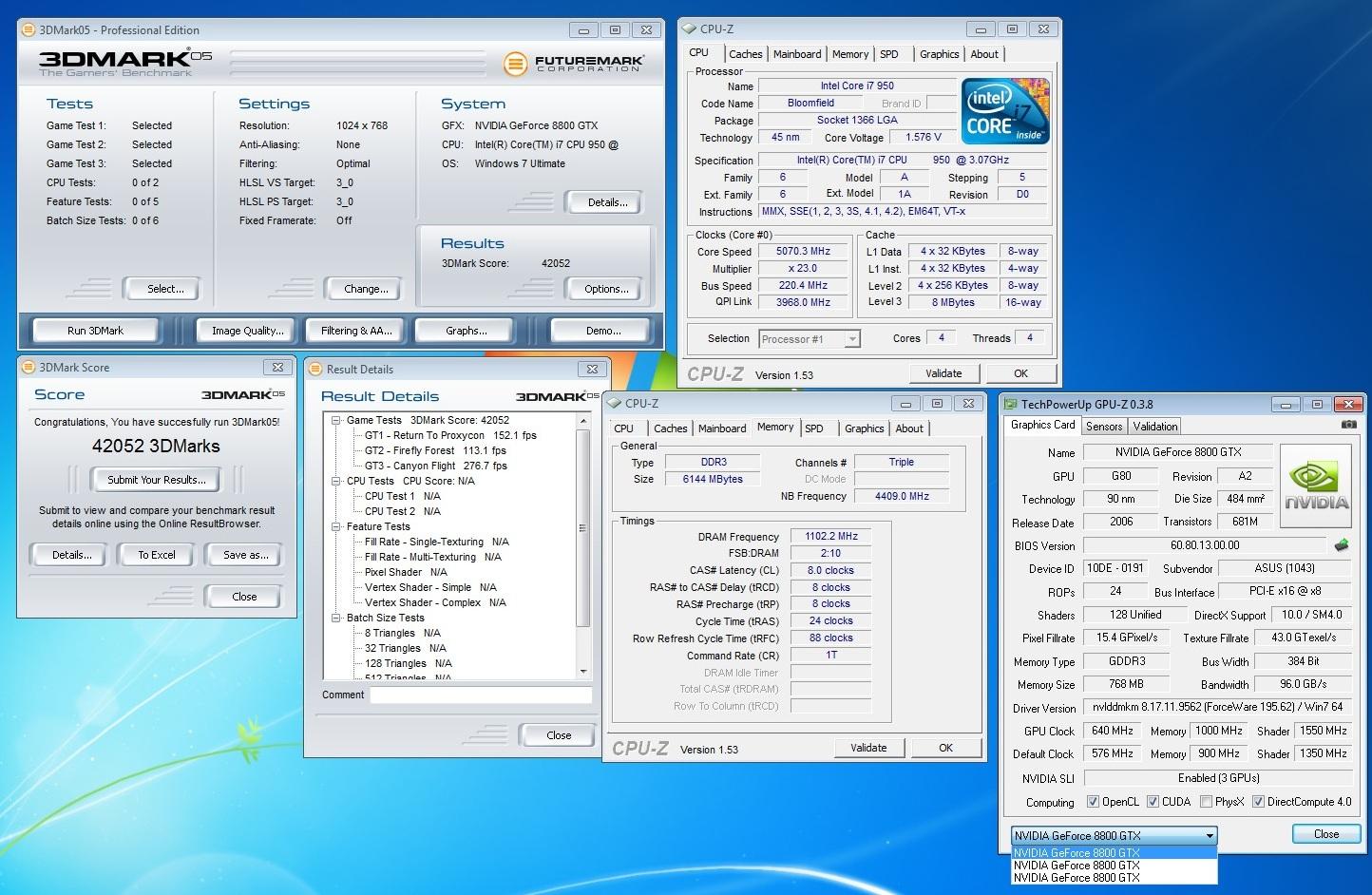Click the Run 3DMark button
The width and height of the screenshot is (1372, 895).
[95, 331]
